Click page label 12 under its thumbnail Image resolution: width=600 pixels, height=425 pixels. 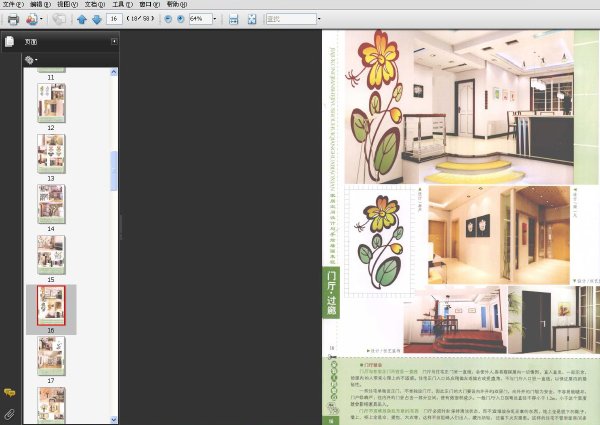tap(51, 128)
